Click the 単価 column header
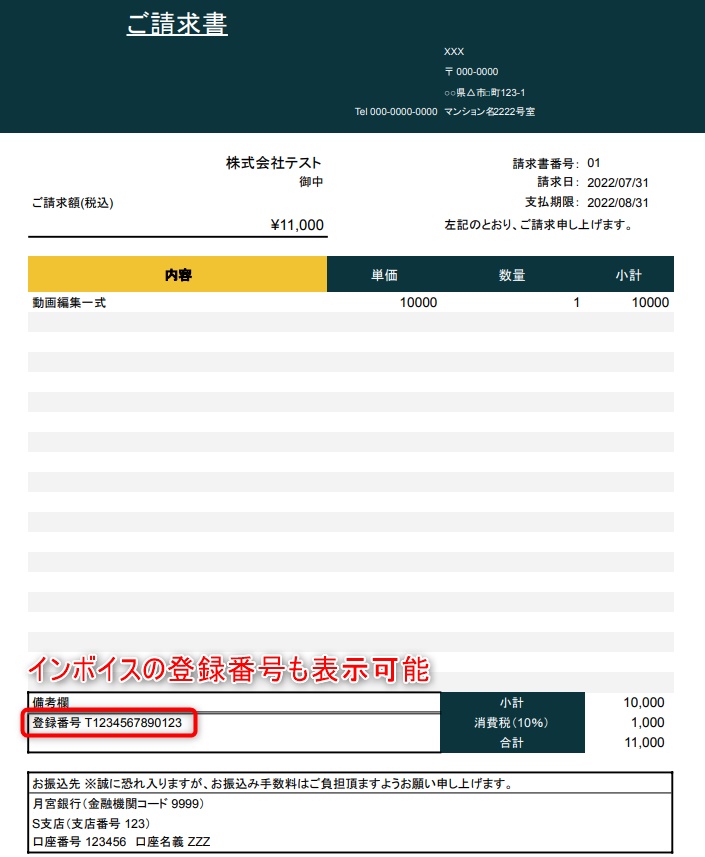This screenshot has width=705, height=857. click(384, 275)
